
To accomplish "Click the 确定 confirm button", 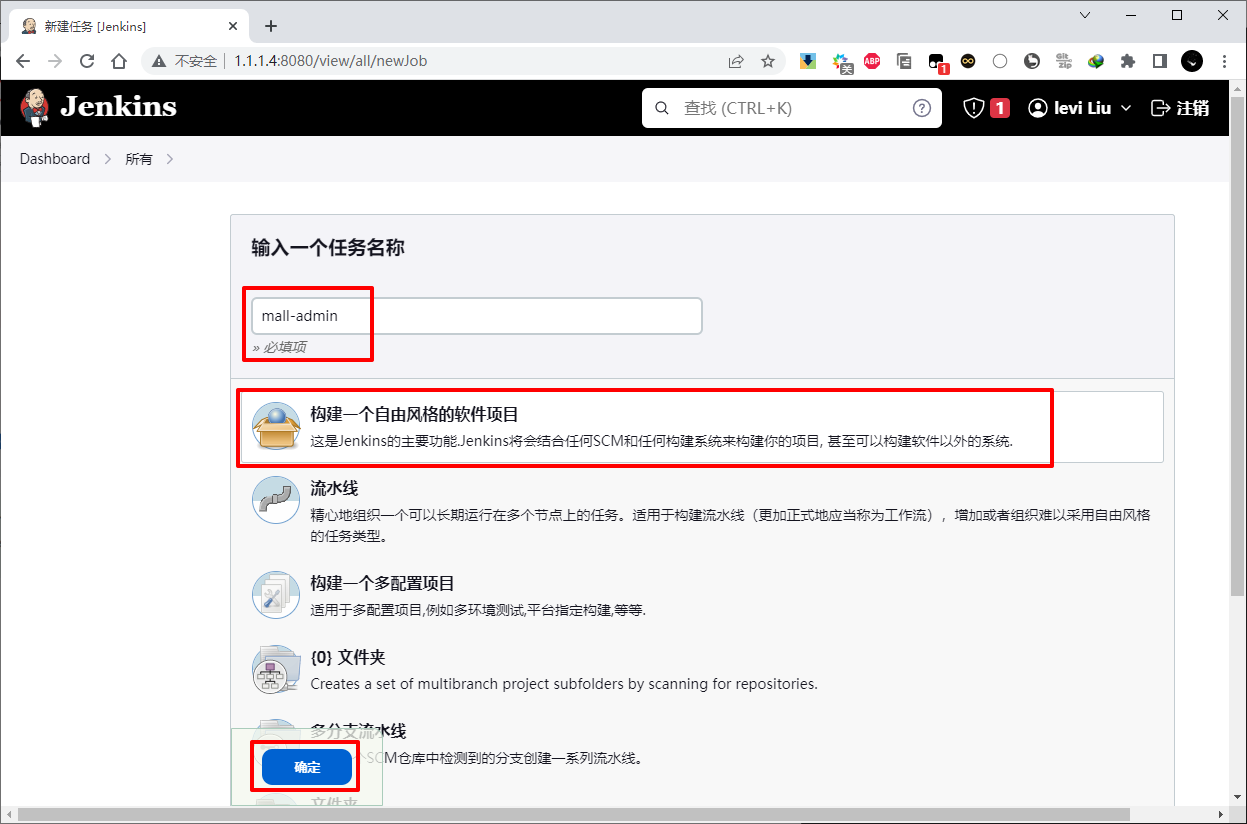I will pyautogui.click(x=307, y=767).
